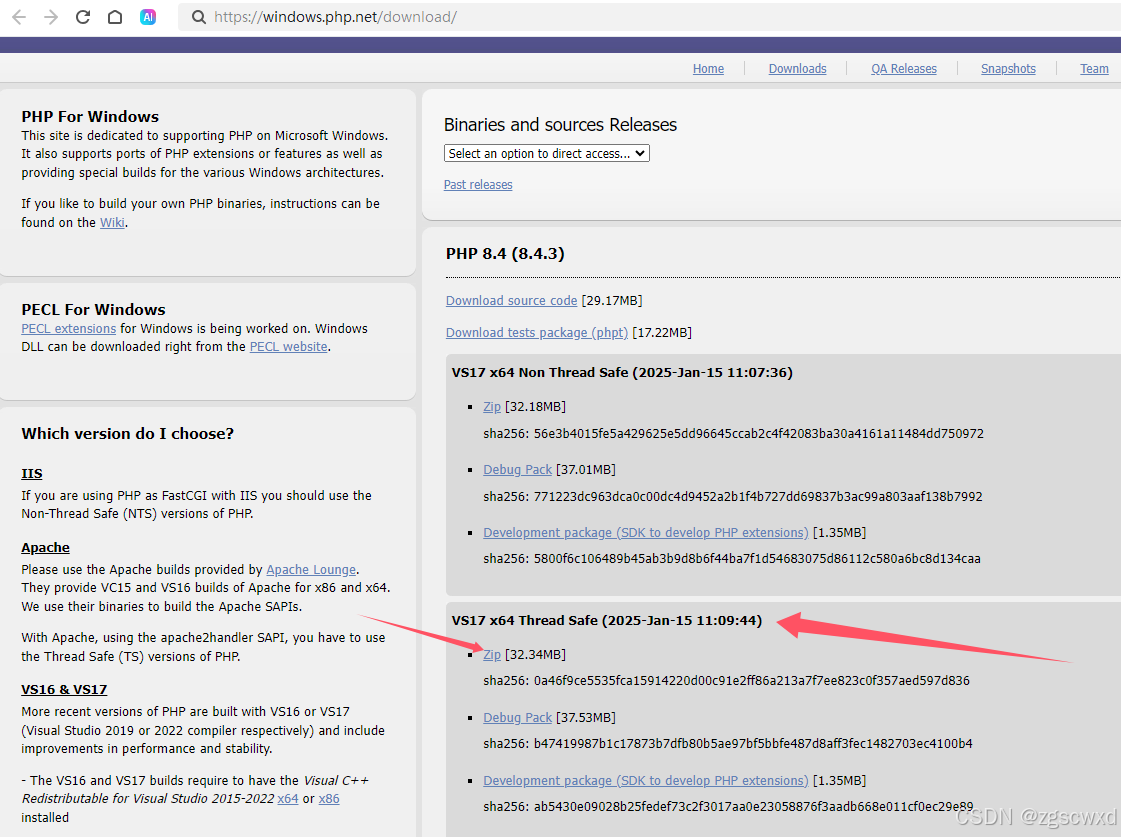Screen dimensions: 1121x837
Task: Click Download source code link
Action: [511, 301]
